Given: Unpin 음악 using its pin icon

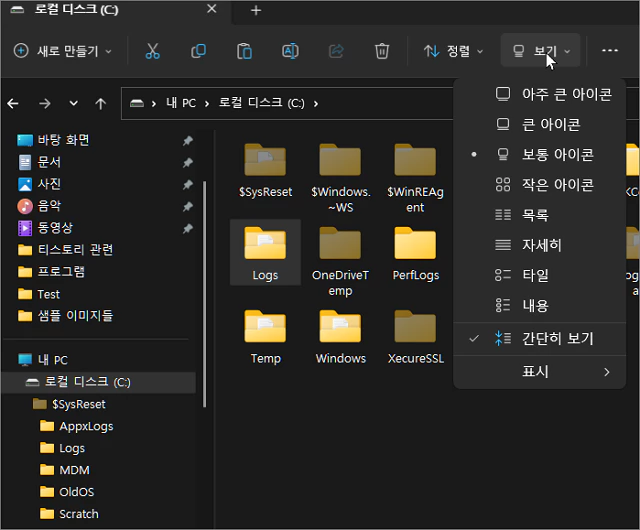Looking at the screenshot, I should pyautogui.click(x=187, y=207).
